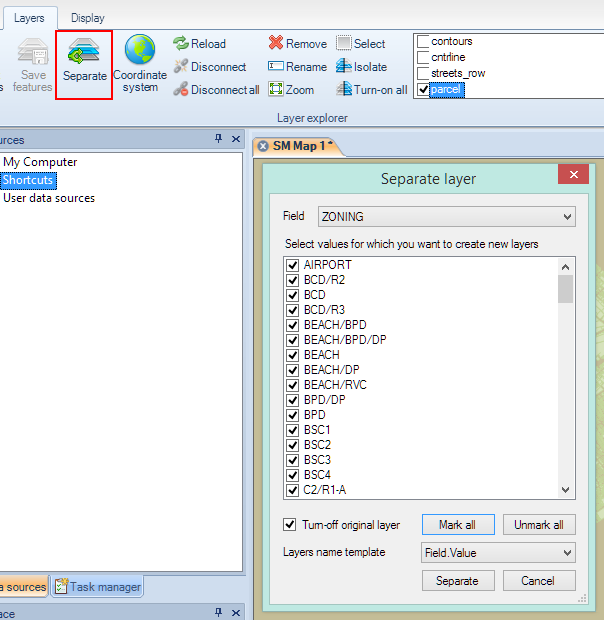
Task: Uncheck the AIRPORT zoning value
Action: pos(293,265)
